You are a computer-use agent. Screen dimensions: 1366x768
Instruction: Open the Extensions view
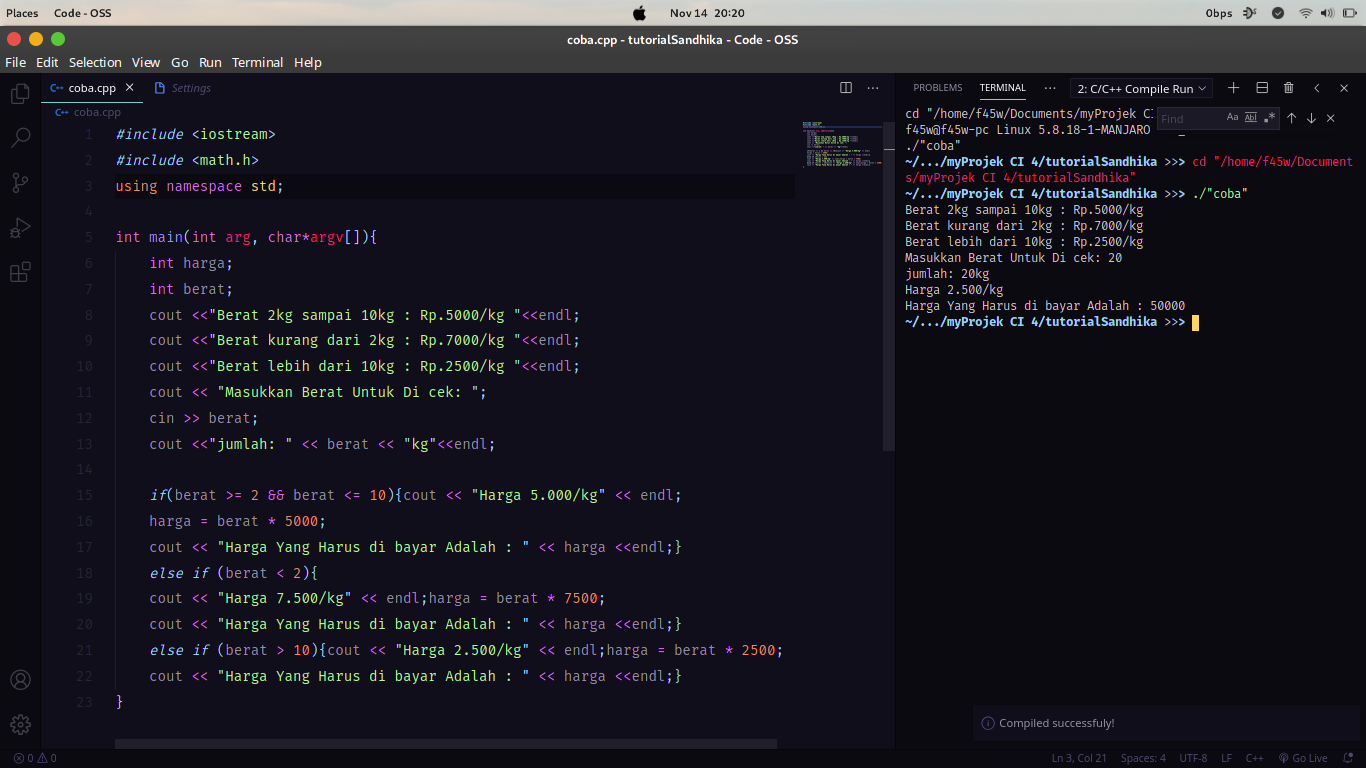tap(20, 272)
